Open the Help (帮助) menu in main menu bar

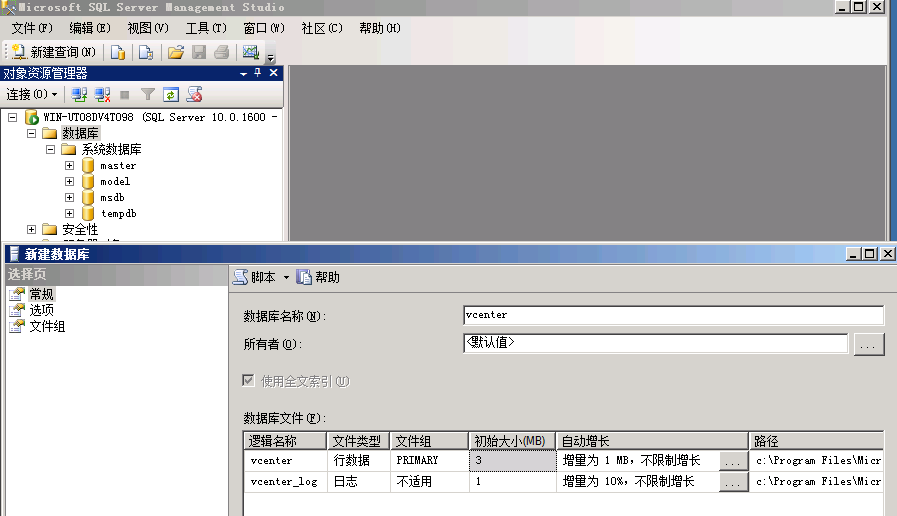pos(380,28)
